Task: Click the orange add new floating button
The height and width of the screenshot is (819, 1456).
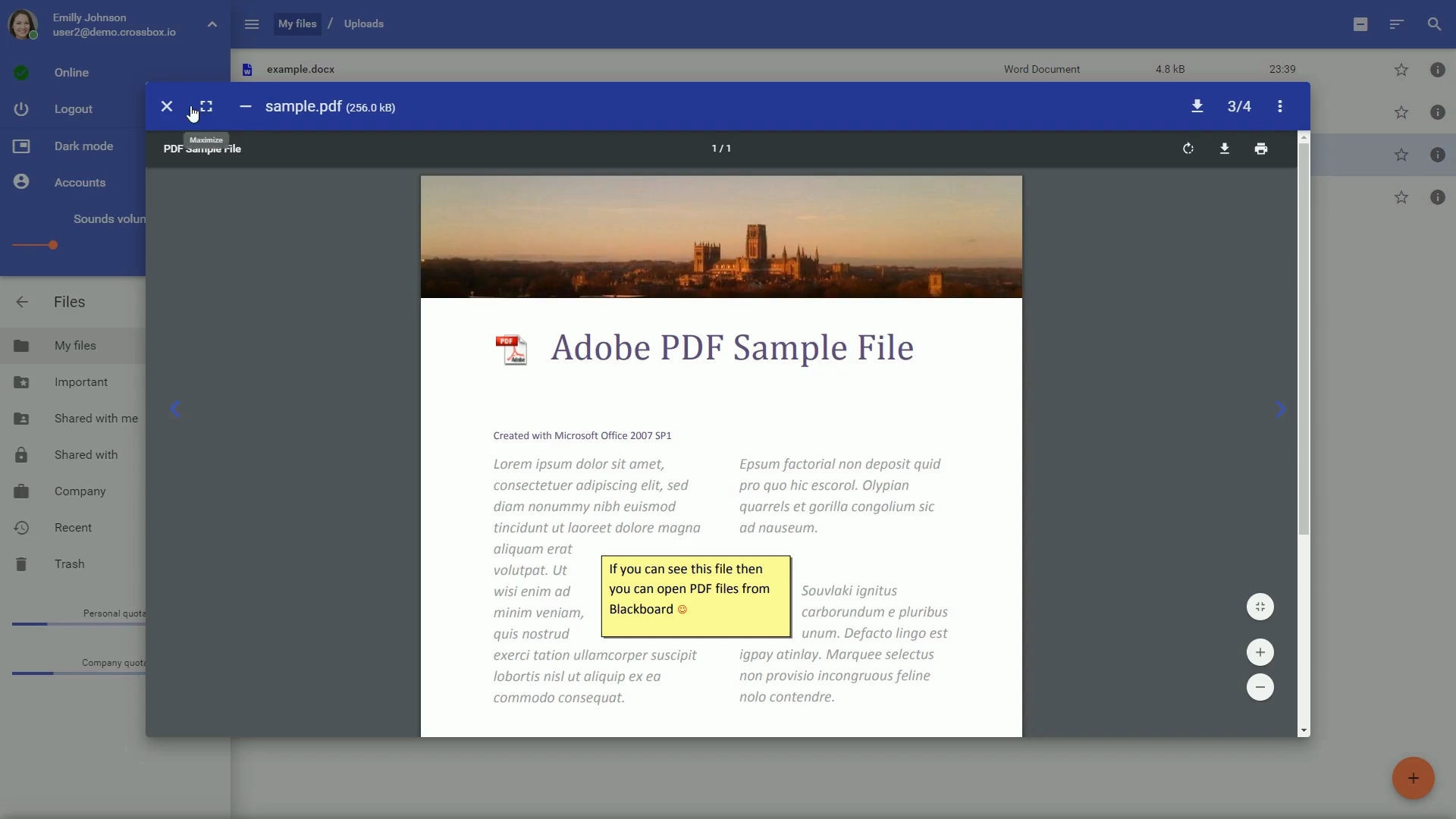Action: pos(1414,778)
